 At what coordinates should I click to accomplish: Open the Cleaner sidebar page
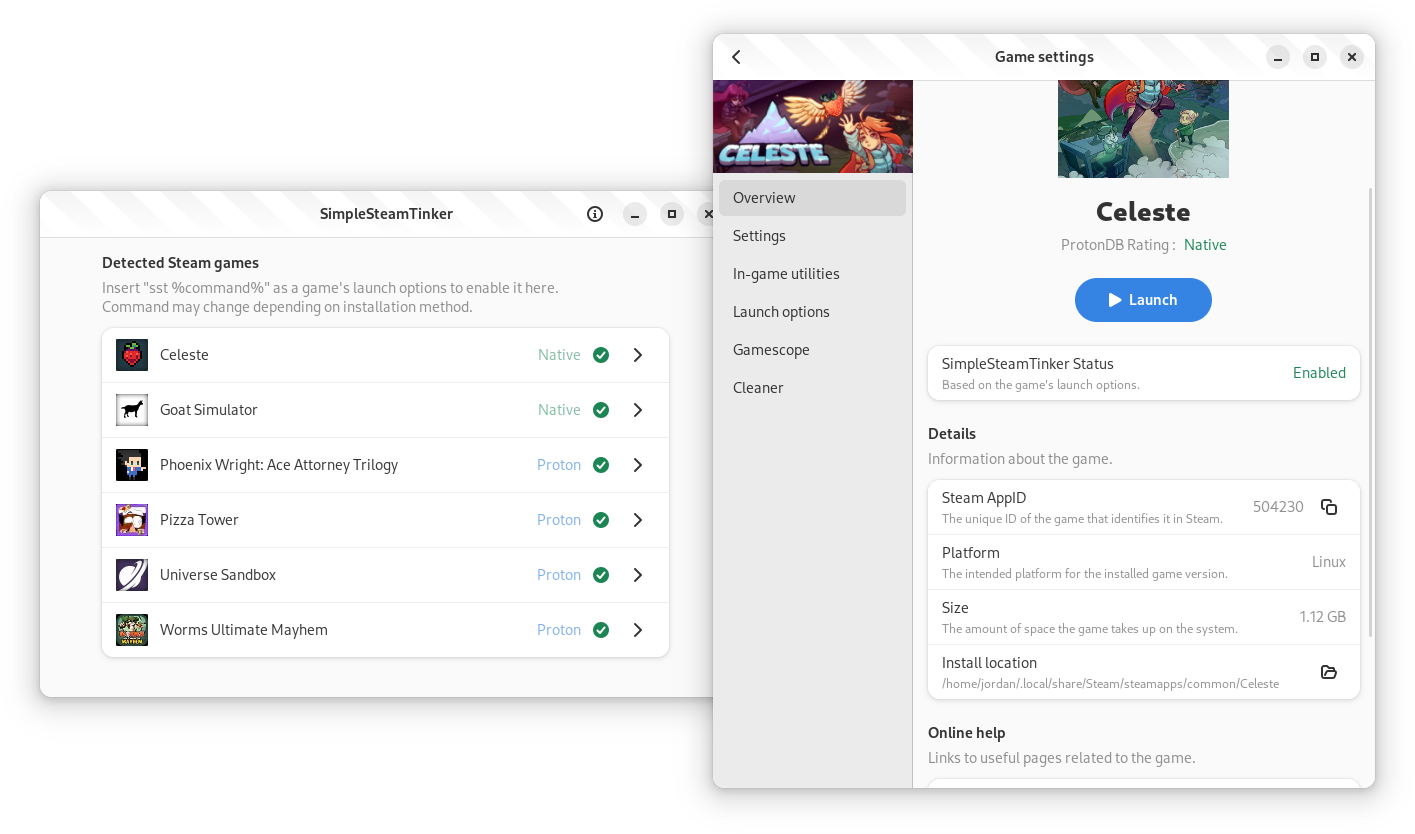coord(812,388)
